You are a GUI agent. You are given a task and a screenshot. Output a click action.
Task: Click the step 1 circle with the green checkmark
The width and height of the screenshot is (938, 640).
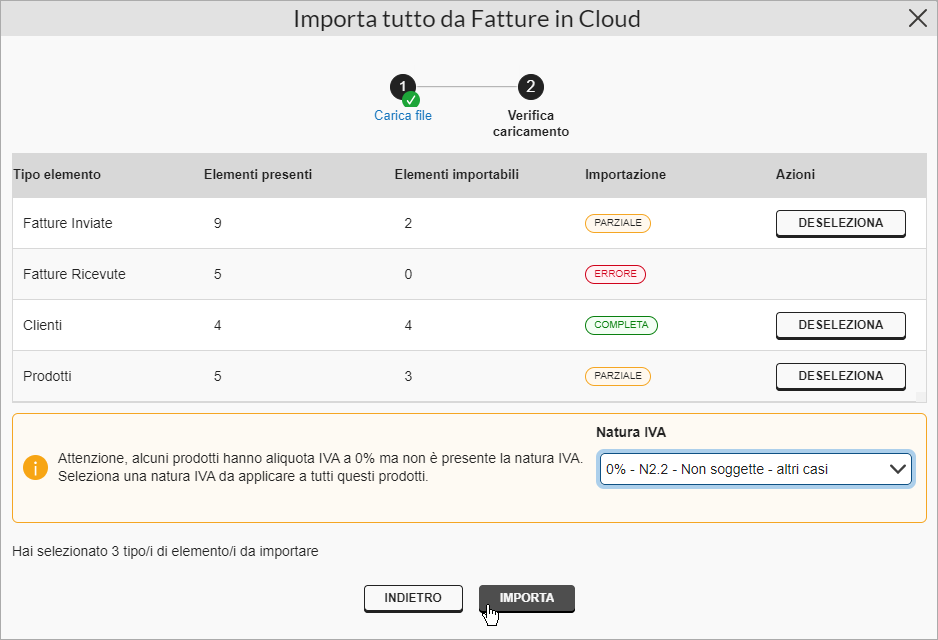(404, 87)
